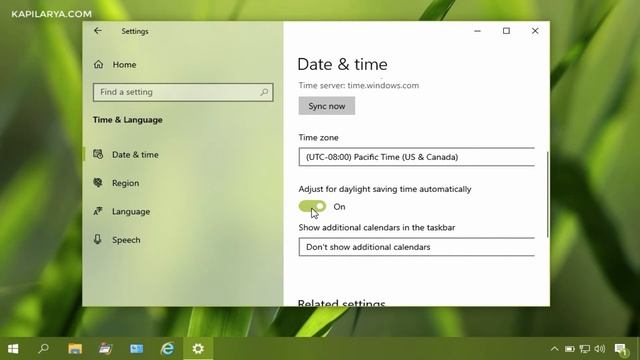Image resolution: width=640 pixels, height=360 pixels.
Task: Open the volume speaker icon
Action: coord(600,349)
